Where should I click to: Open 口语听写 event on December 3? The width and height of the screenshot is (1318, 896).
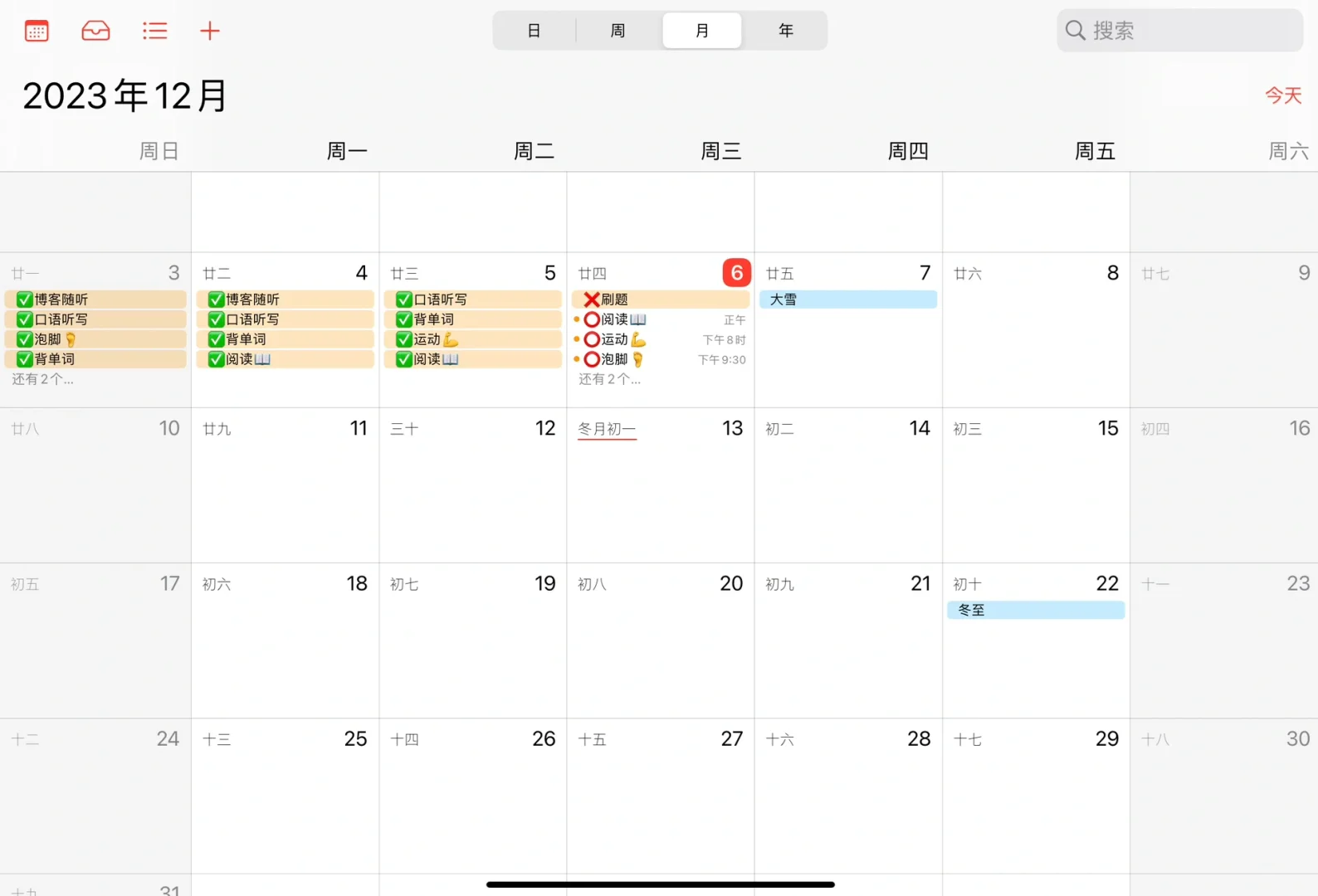95,319
